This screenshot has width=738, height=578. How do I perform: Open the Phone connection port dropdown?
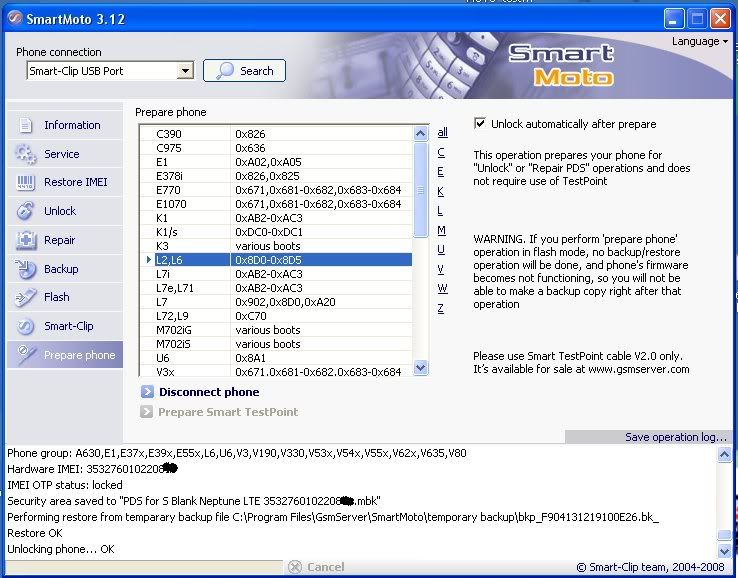(185, 71)
